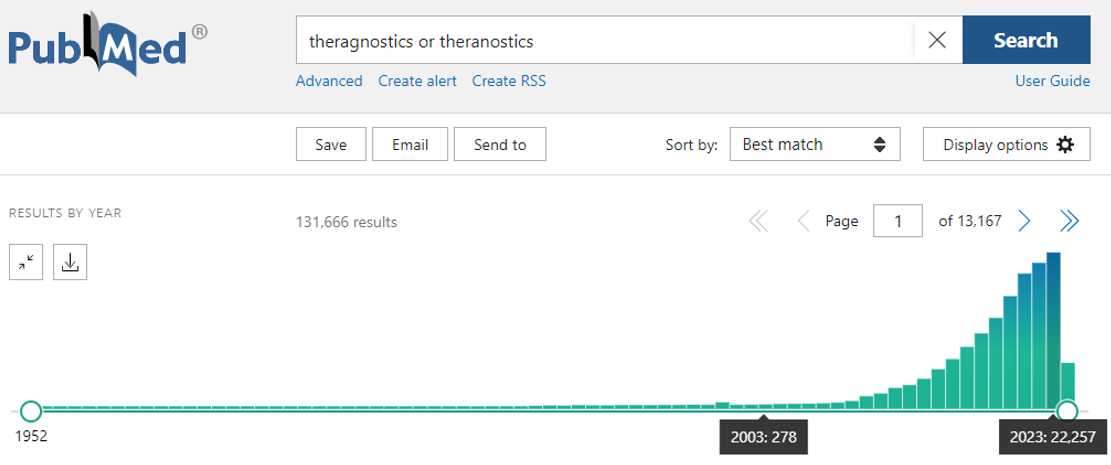Viewport: 1111px width, 465px height.
Task: Open the User Guide link
Action: click(x=1052, y=81)
